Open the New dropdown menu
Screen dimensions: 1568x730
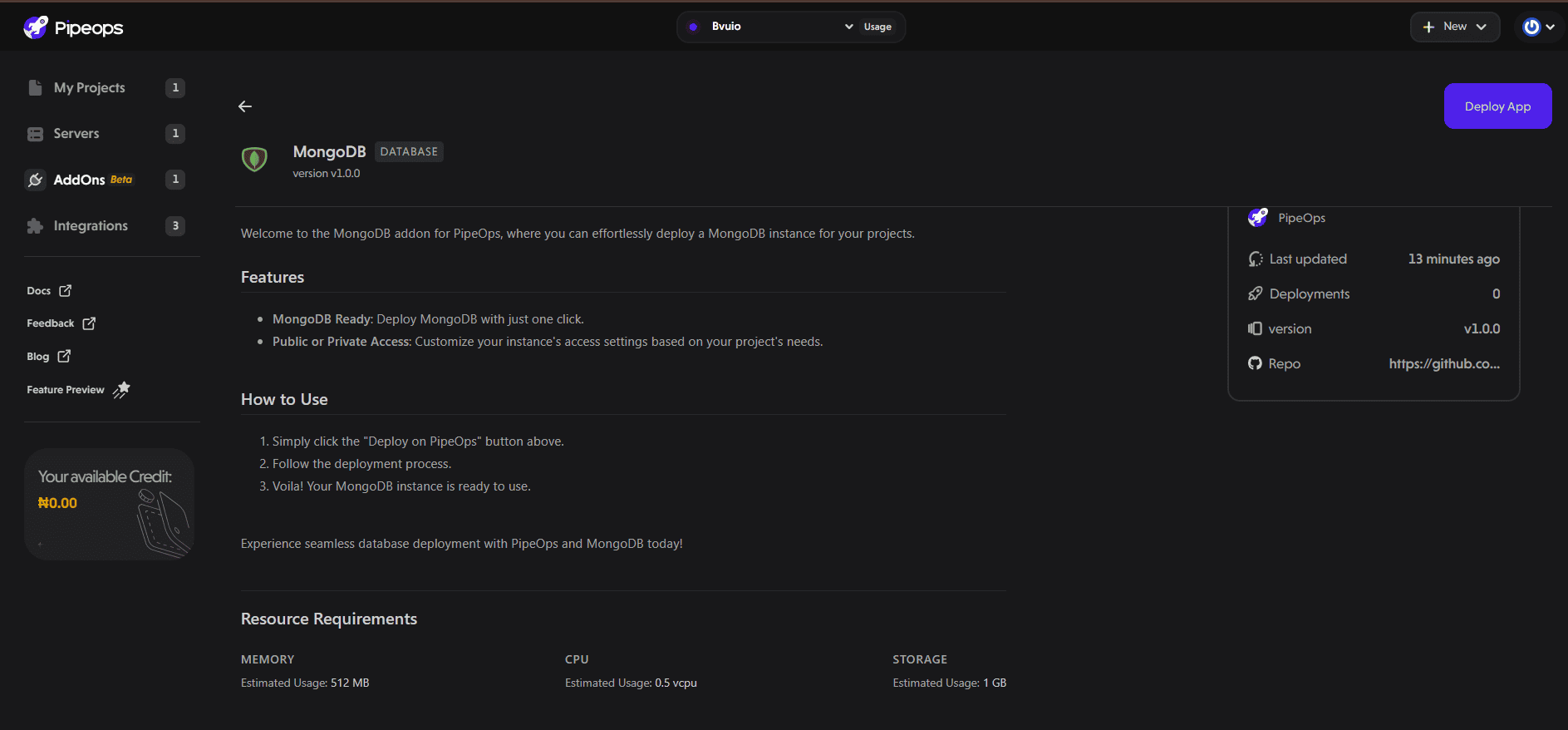click(1455, 27)
